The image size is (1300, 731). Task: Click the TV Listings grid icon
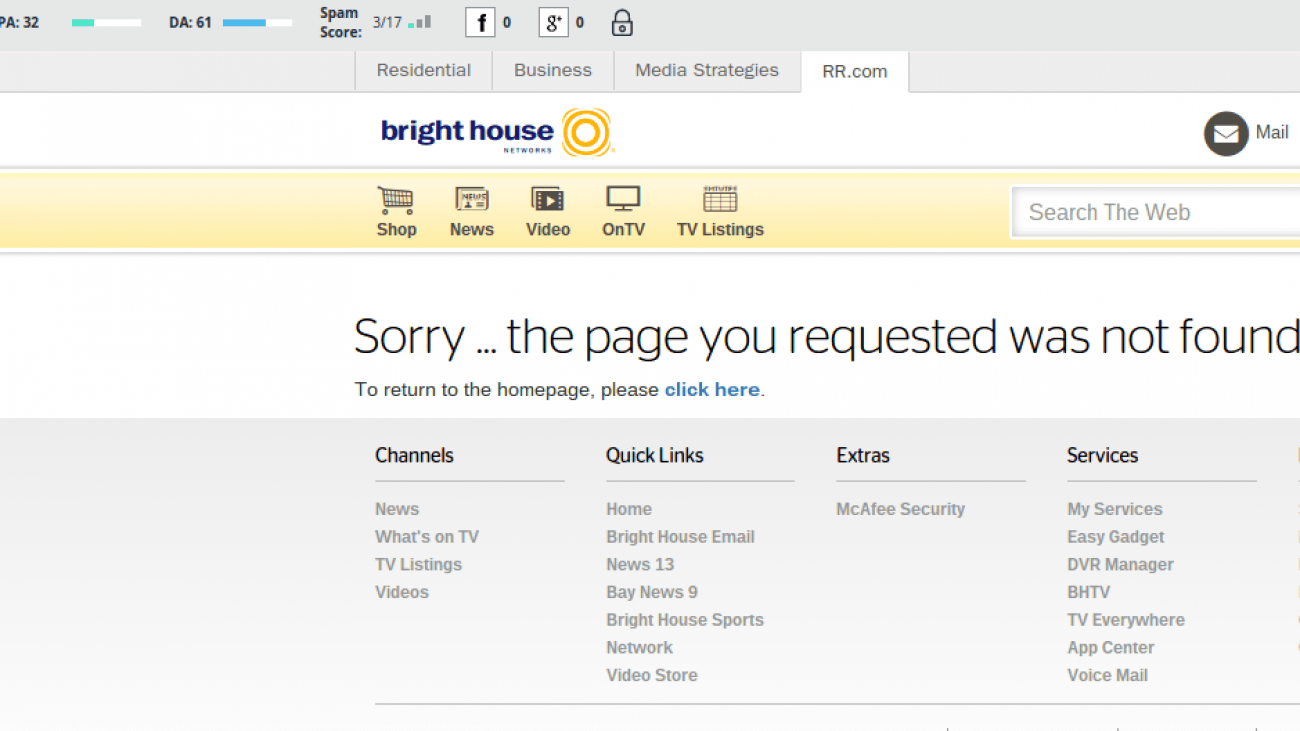[x=720, y=199]
